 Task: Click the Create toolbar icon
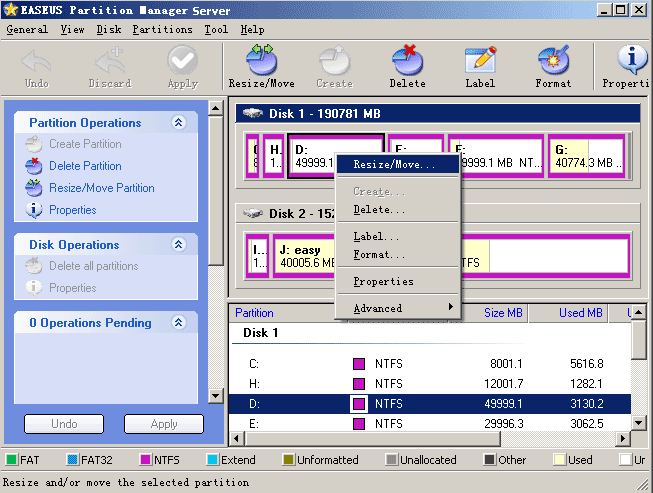(x=335, y=60)
